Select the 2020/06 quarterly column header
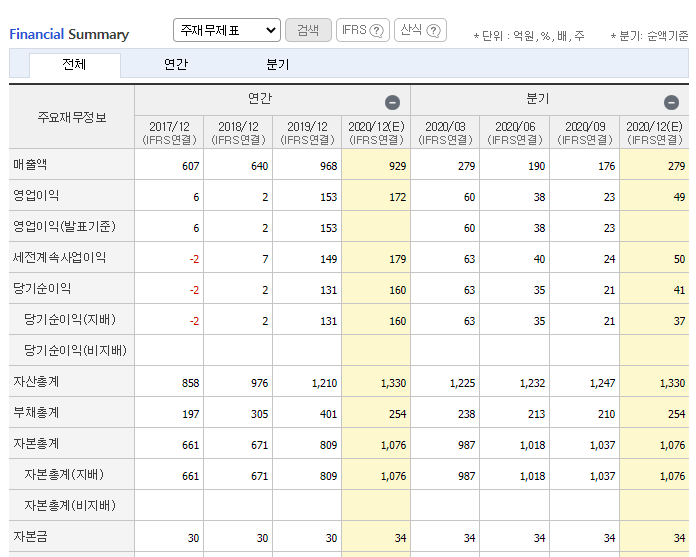 pos(515,133)
